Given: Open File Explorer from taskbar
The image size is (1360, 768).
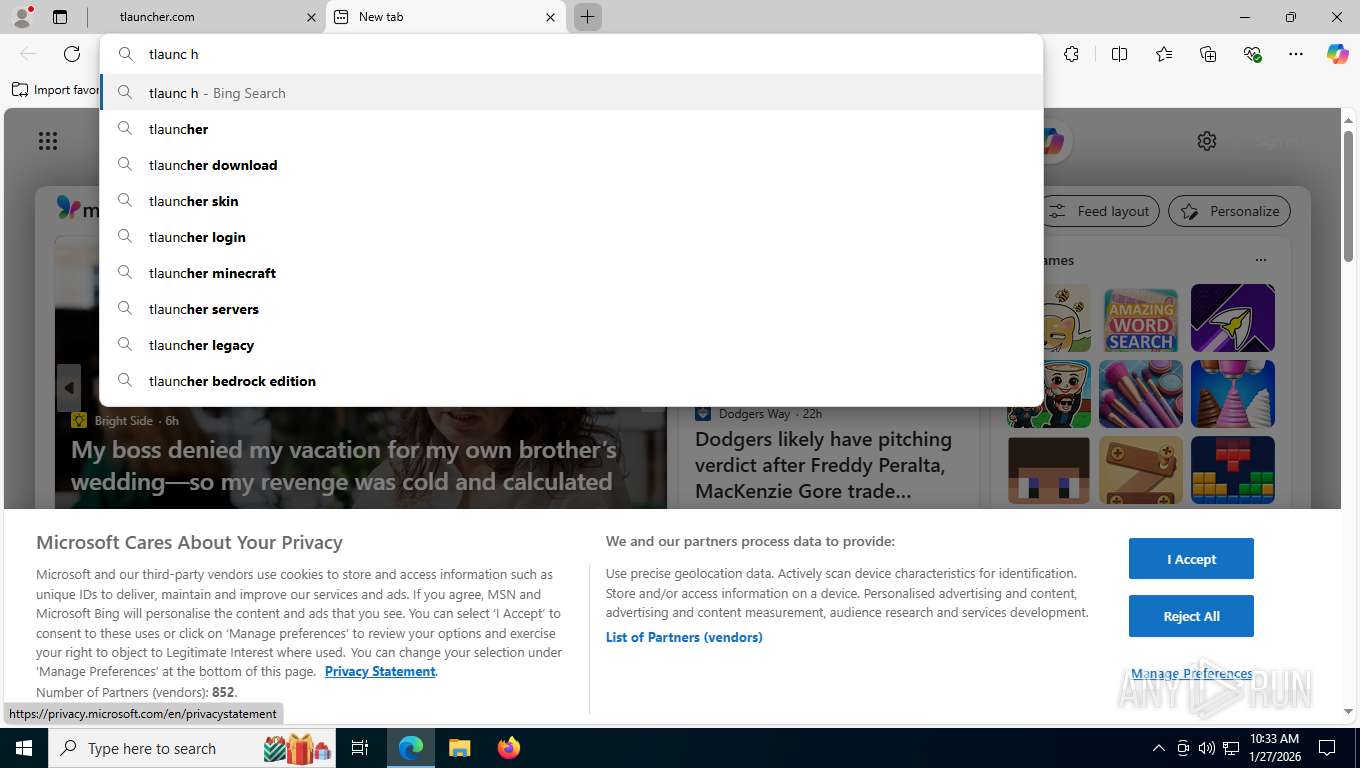Looking at the screenshot, I should click(x=459, y=748).
